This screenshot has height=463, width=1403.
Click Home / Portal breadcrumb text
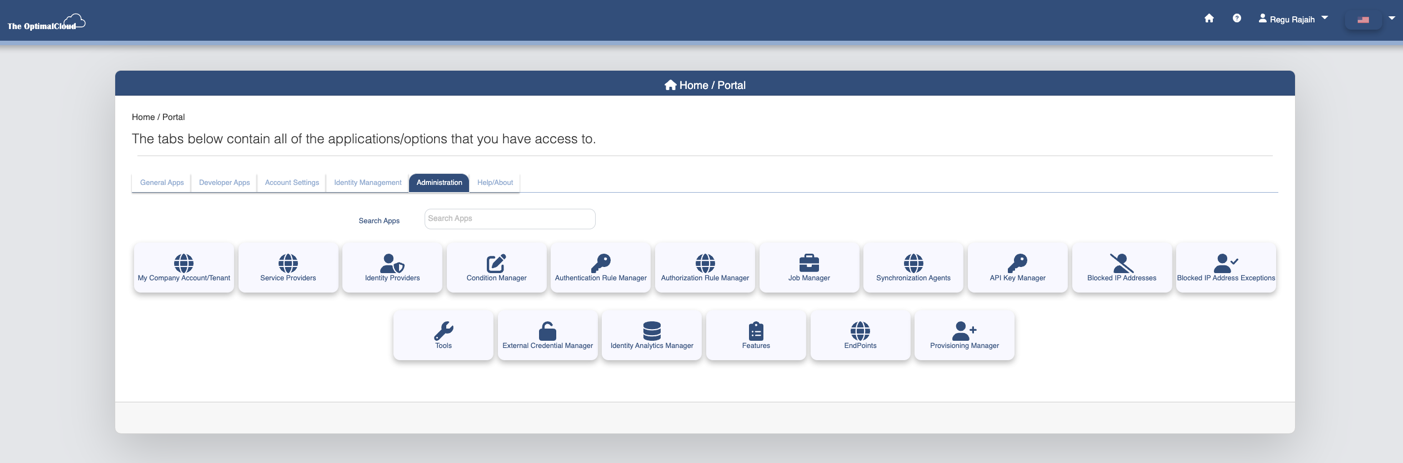click(158, 117)
